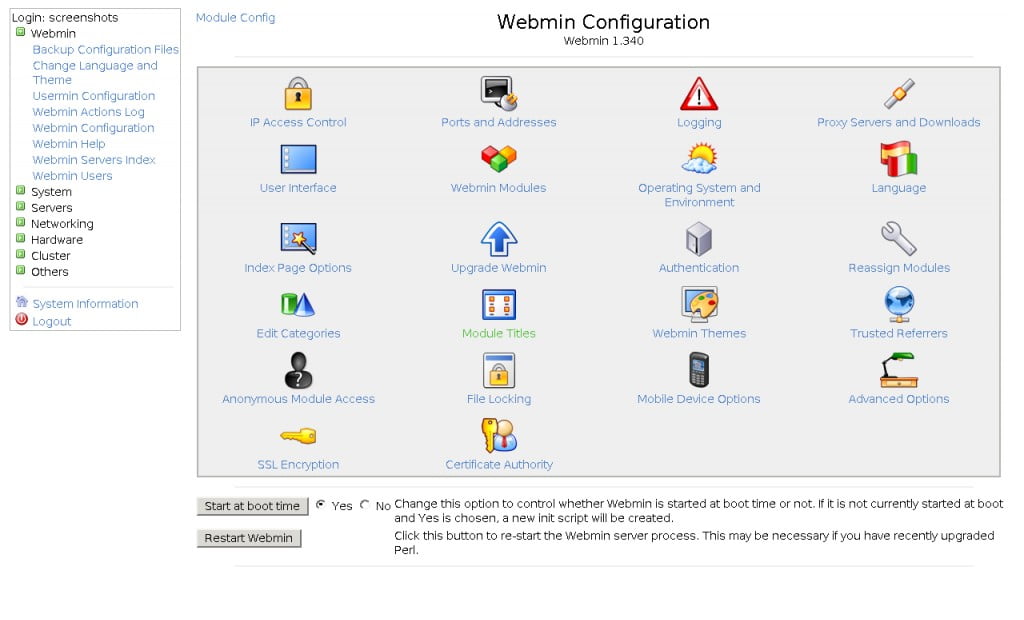
Task: Open the IP Access Control padlock icon
Action: [x=298, y=93]
